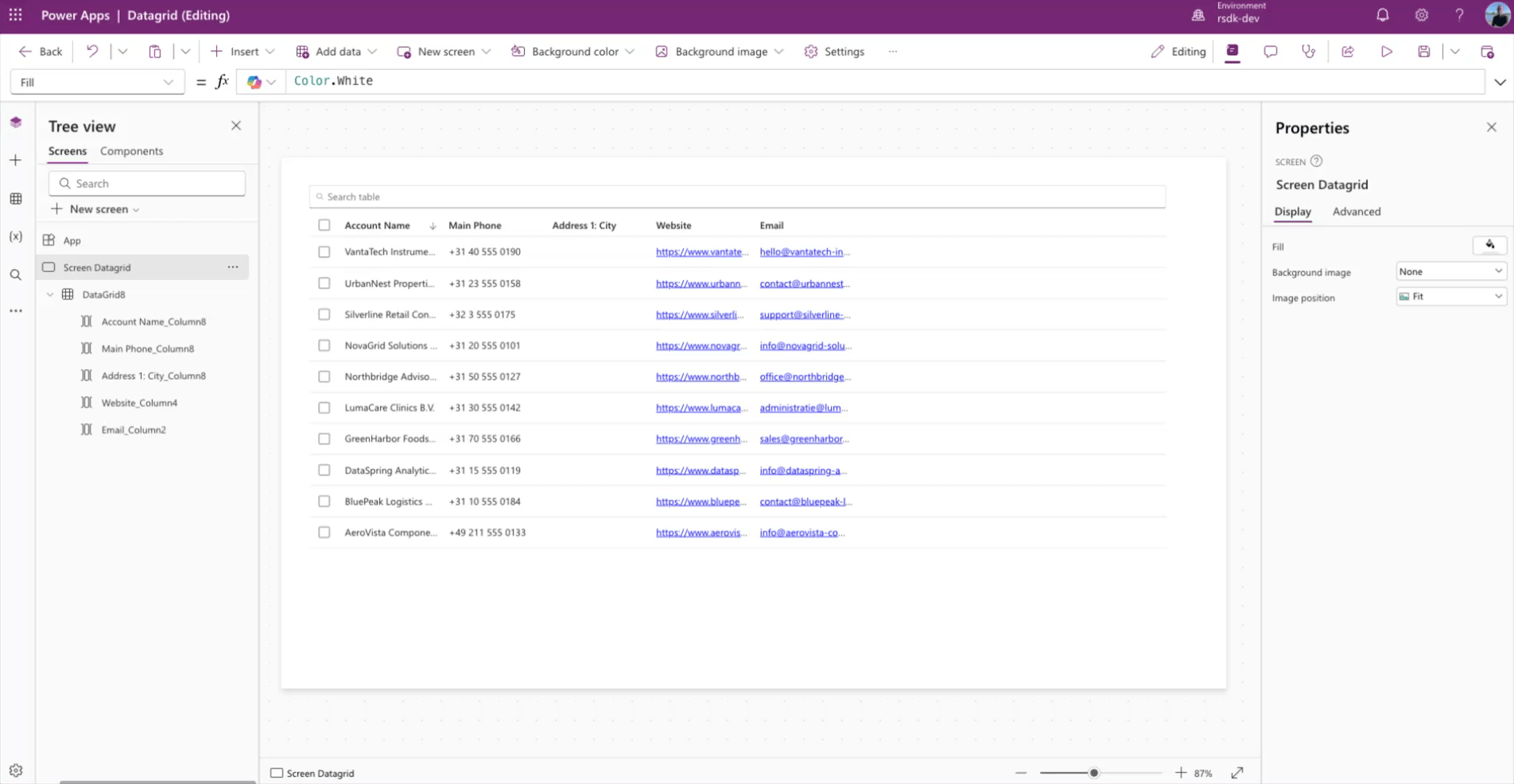Open the settings gear in header
The width and height of the screenshot is (1514, 784).
point(1422,15)
